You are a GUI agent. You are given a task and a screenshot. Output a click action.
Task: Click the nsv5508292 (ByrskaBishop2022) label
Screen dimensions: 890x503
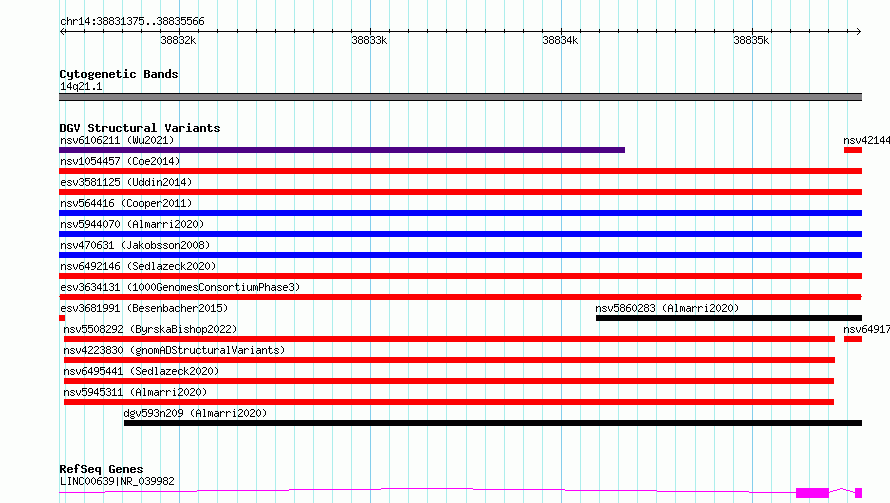(x=150, y=329)
